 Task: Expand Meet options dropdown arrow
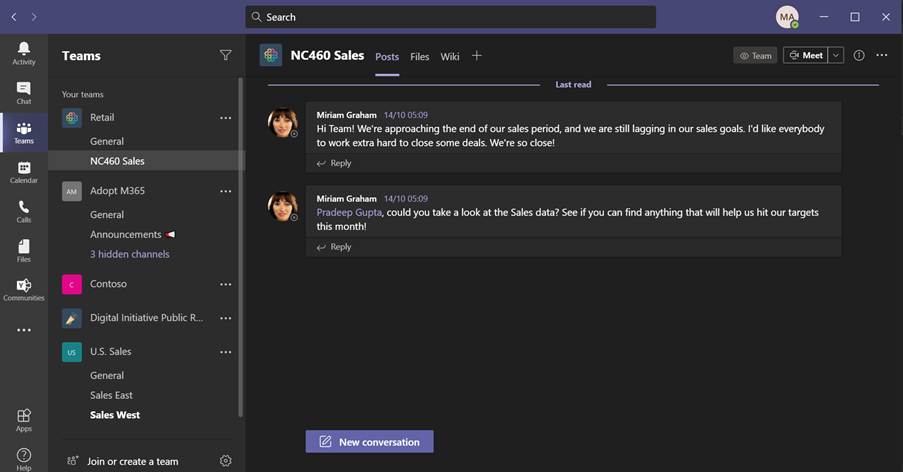836,55
